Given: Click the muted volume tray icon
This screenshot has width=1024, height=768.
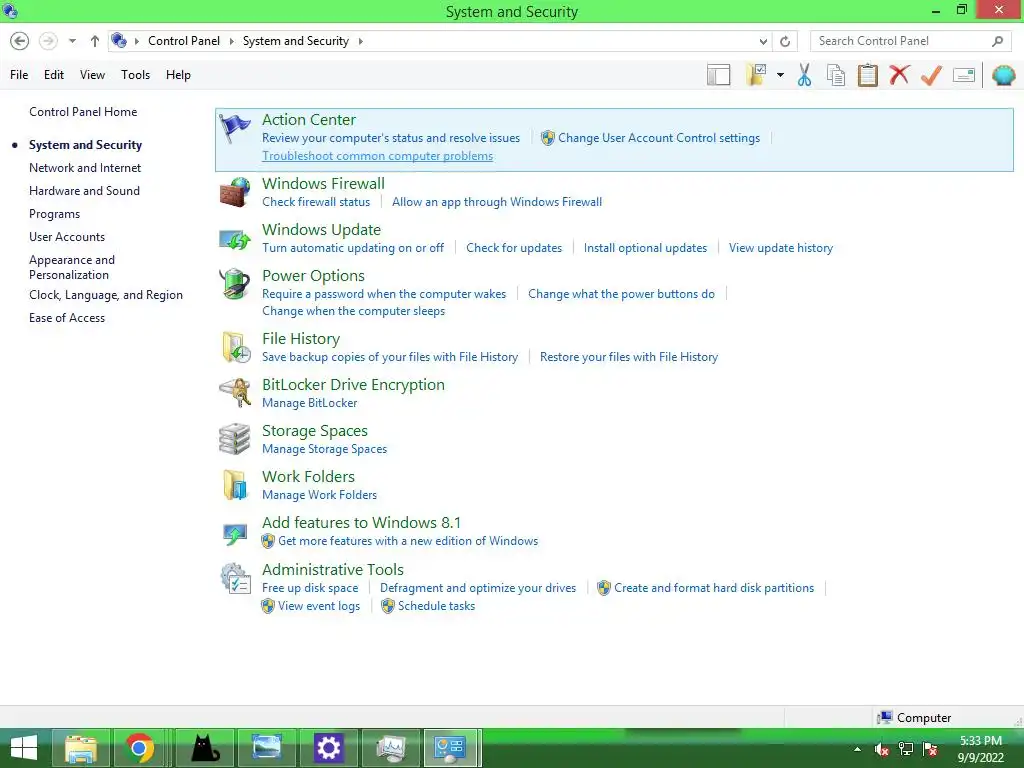Looking at the screenshot, I should coord(882,749).
